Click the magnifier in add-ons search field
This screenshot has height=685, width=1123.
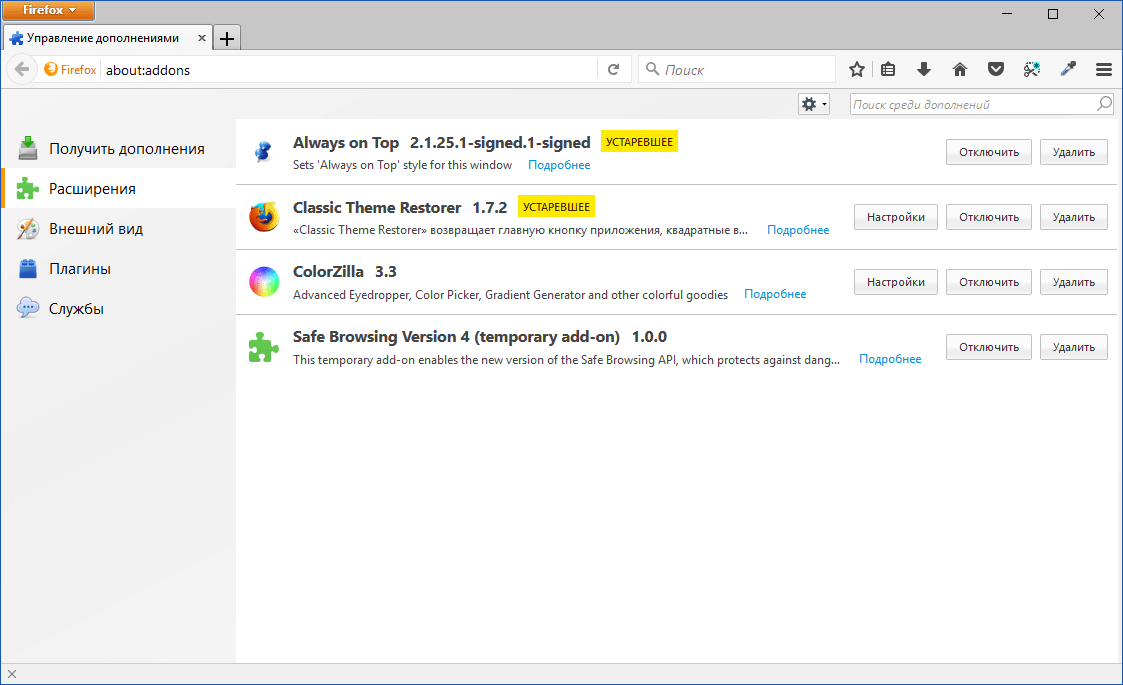coord(1104,104)
